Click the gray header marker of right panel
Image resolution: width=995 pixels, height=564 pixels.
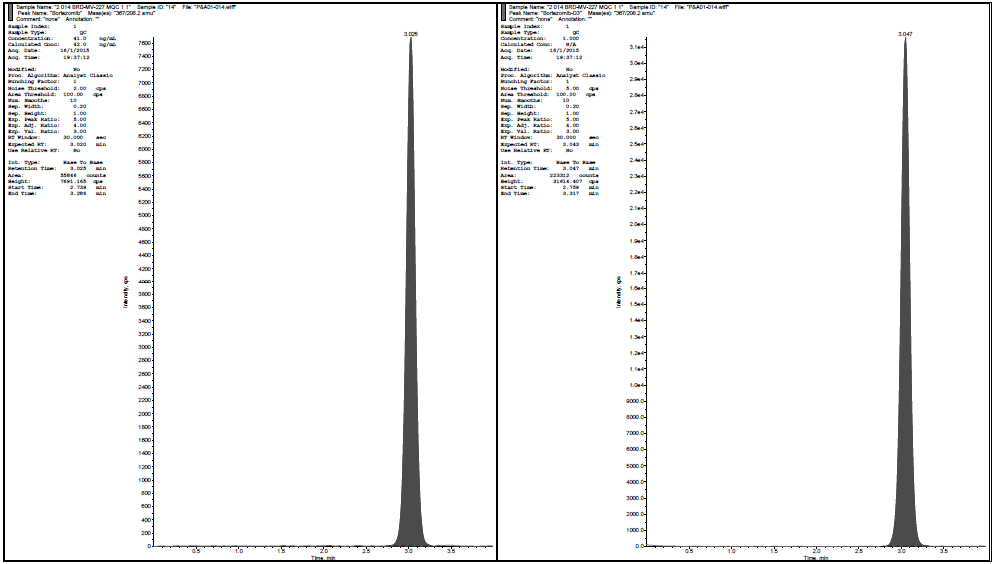click(x=503, y=13)
